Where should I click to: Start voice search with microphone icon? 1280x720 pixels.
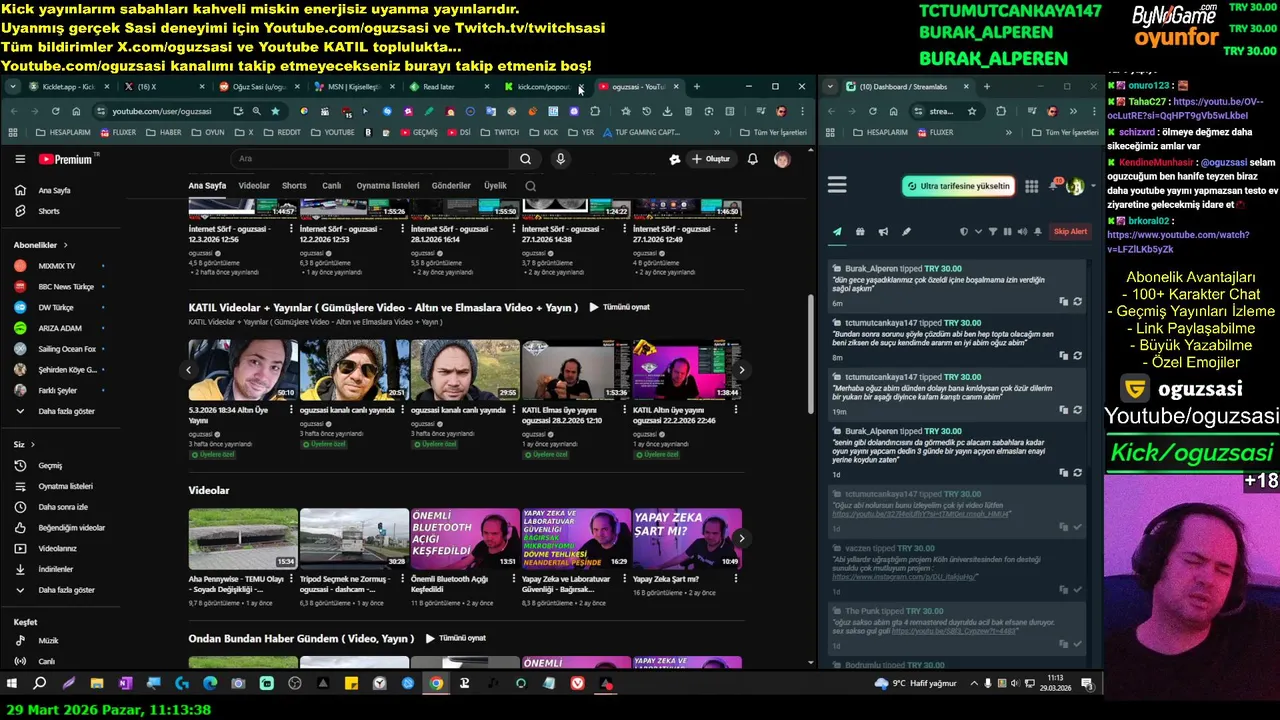pyautogui.click(x=560, y=159)
